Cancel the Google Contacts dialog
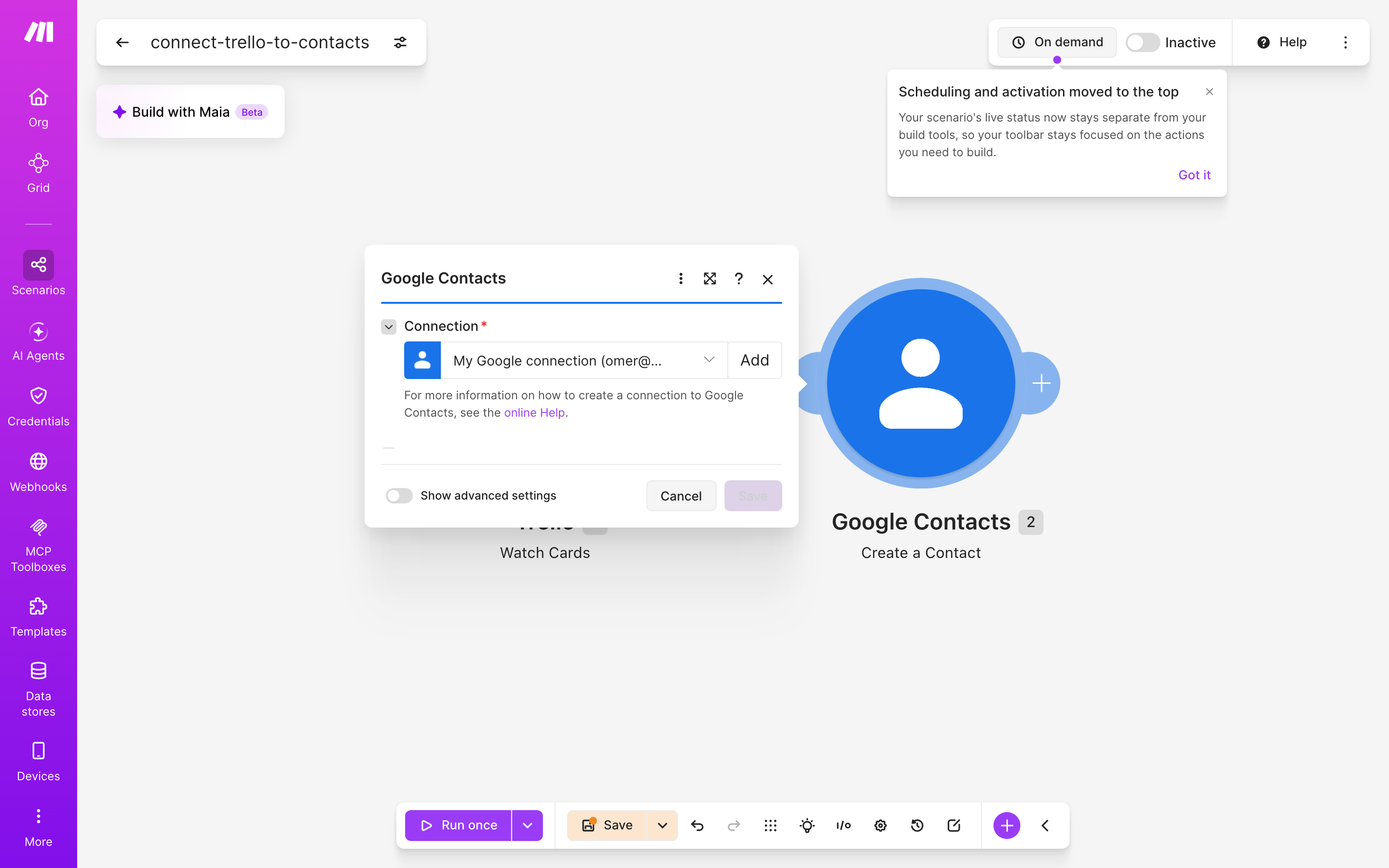 pyautogui.click(x=681, y=496)
